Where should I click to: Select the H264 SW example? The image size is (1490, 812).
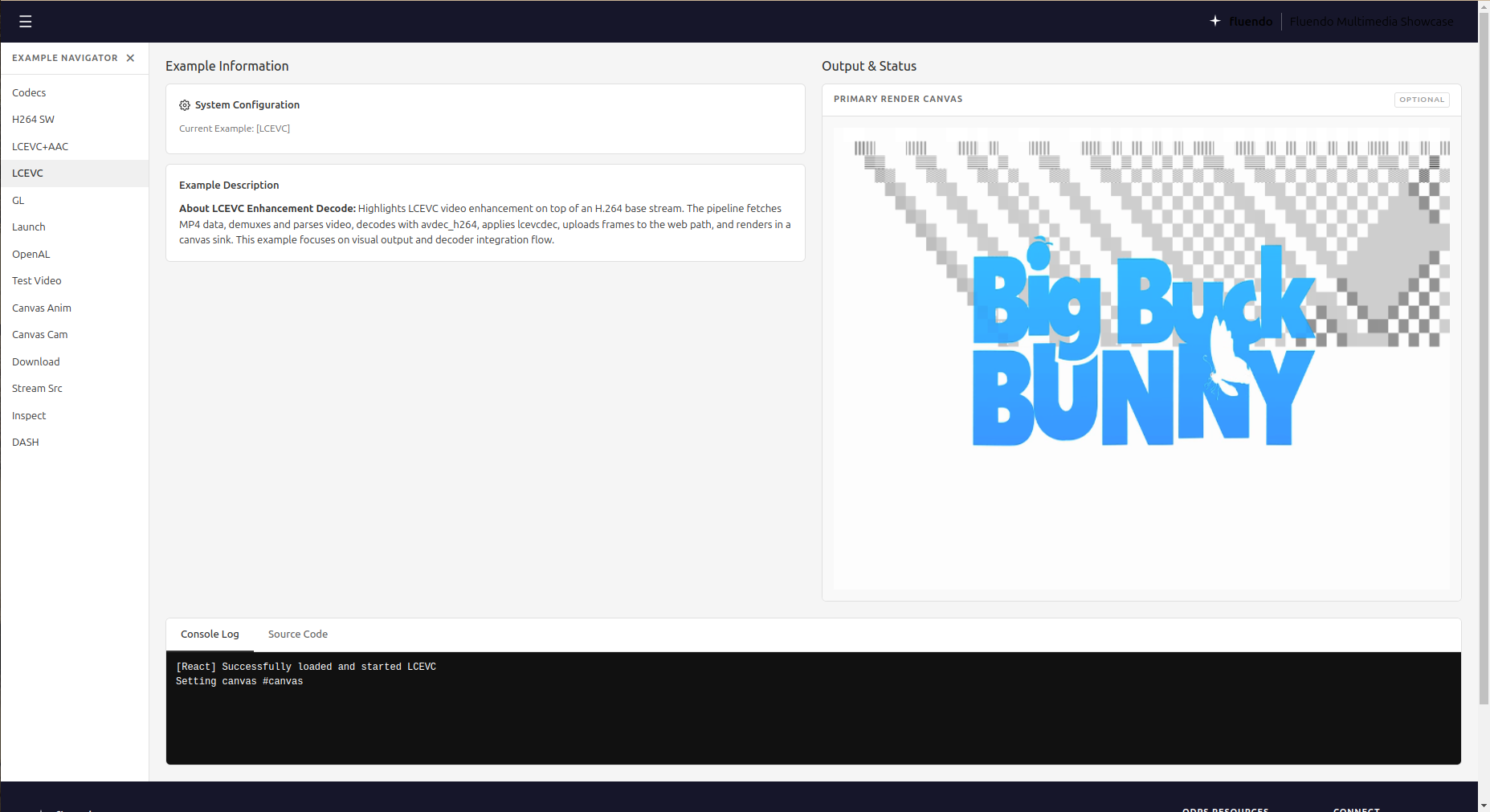pos(75,120)
